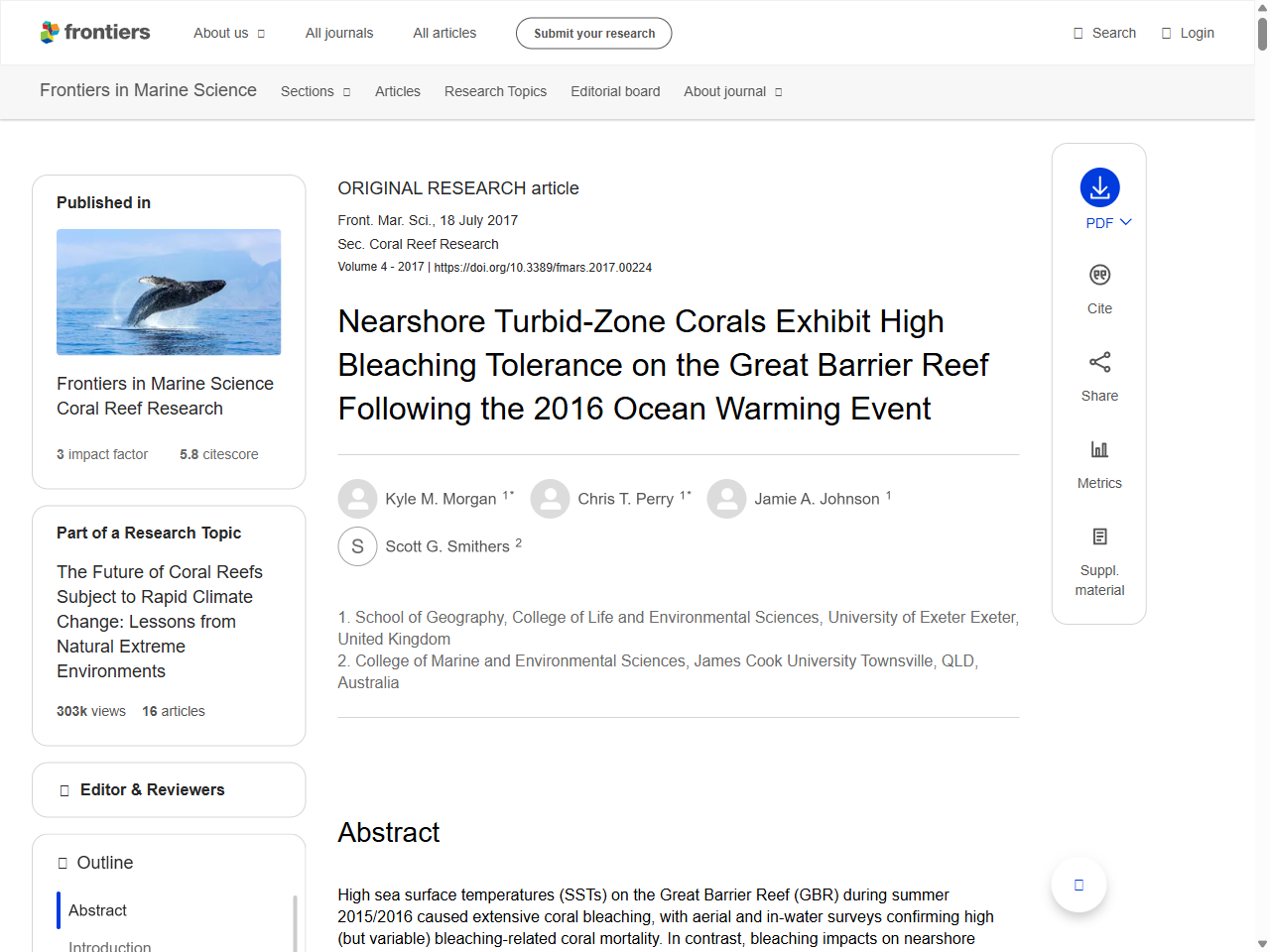Click the Share icon

(x=1099, y=362)
